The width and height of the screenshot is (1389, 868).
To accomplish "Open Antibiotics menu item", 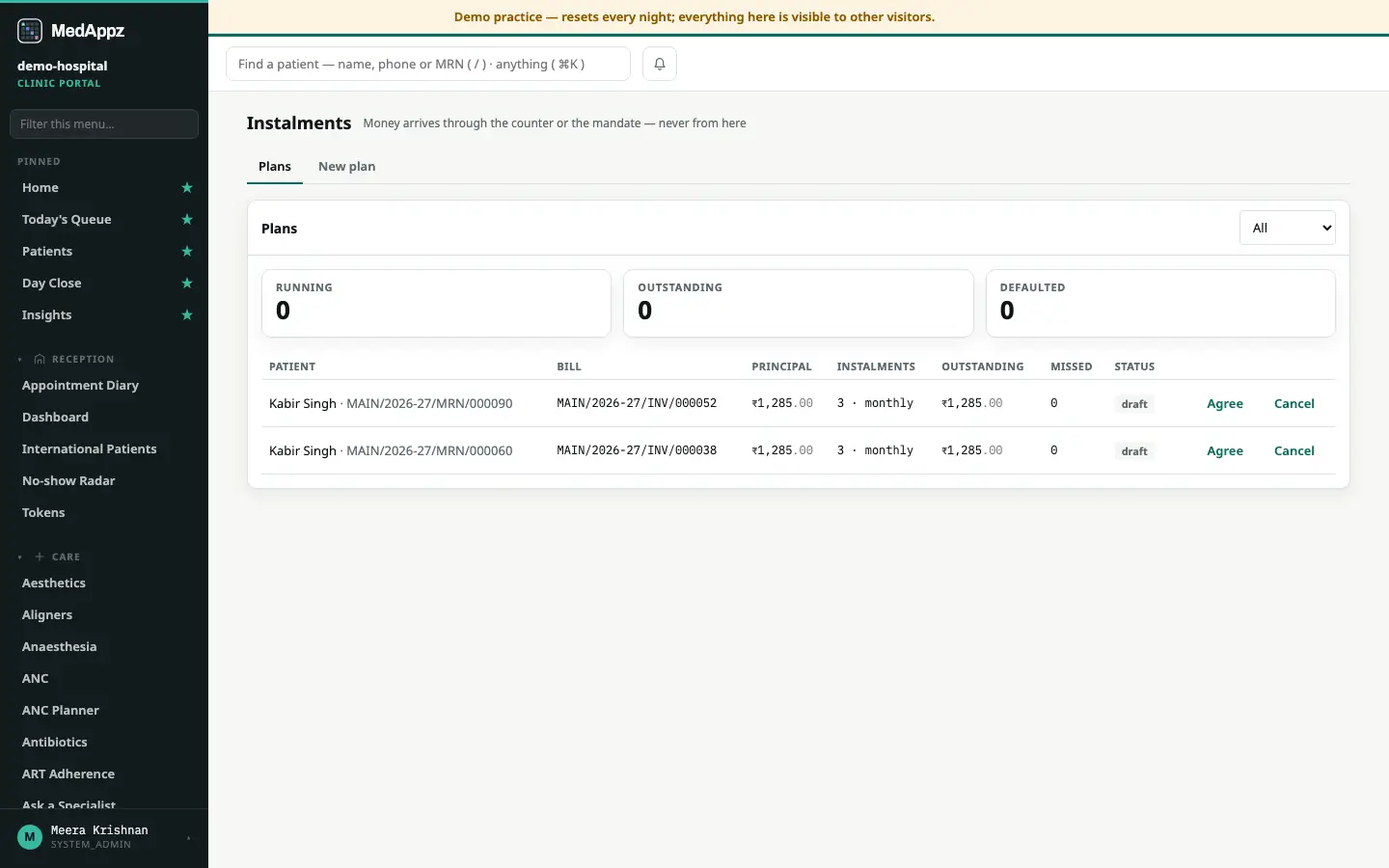I will coord(55,743).
